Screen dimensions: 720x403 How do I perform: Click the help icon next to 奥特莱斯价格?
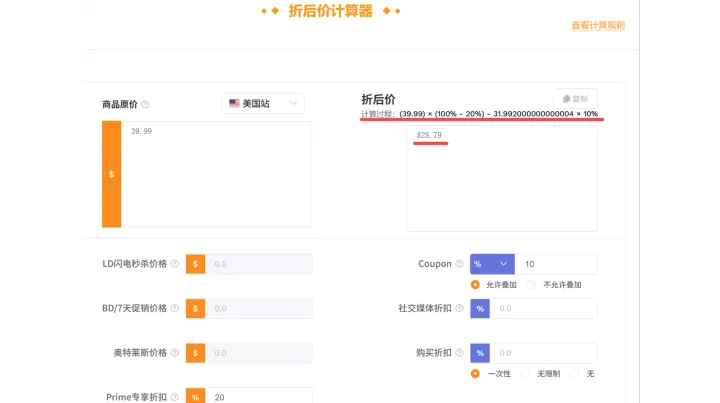(x=174, y=353)
